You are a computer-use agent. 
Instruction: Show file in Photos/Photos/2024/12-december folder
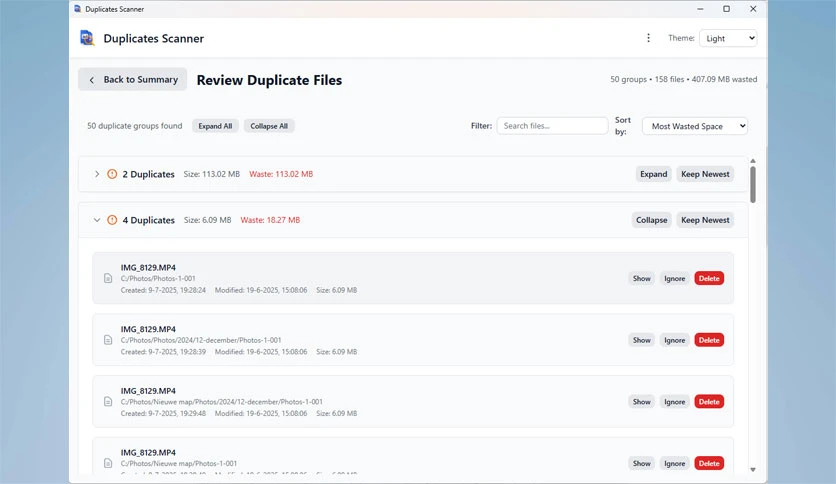pyautogui.click(x=641, y=340)
